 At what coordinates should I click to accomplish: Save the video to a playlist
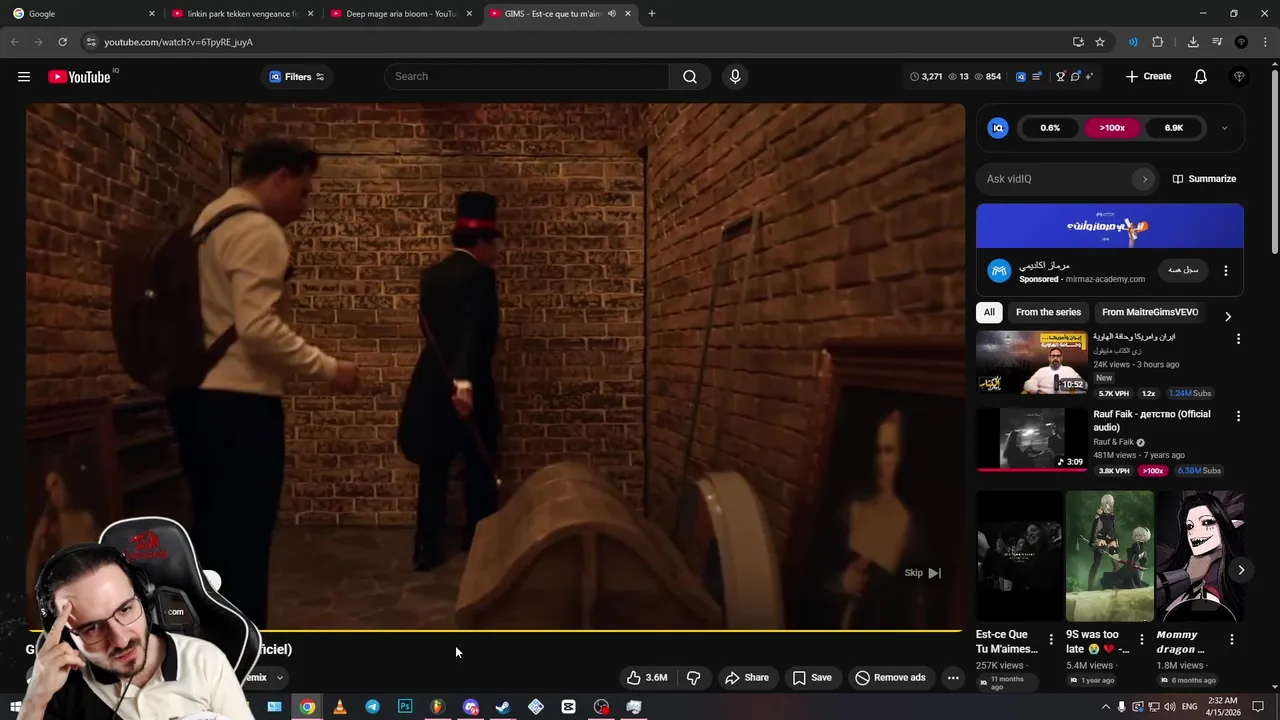click(x=812, y=678)
